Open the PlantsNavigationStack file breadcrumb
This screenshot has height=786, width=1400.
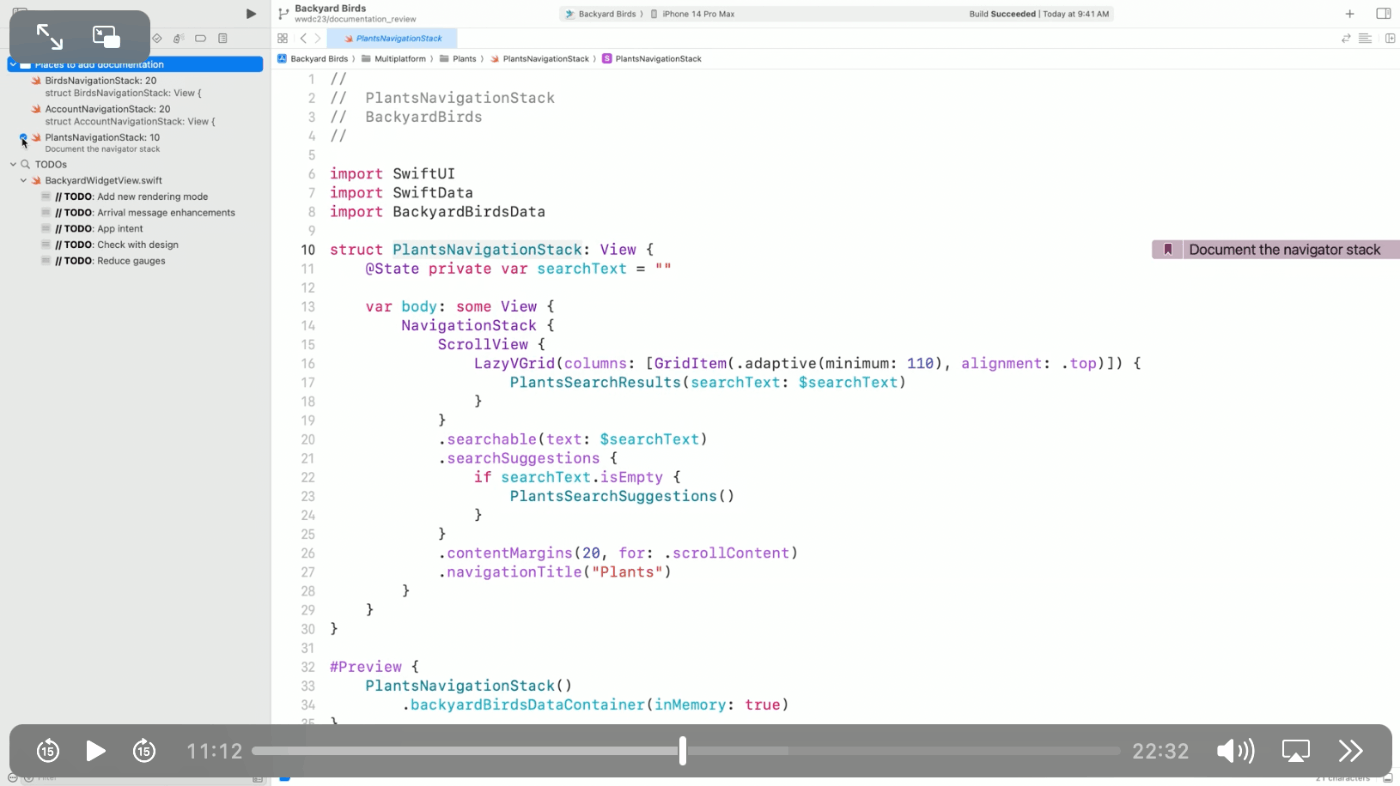(x=540, y=59)
